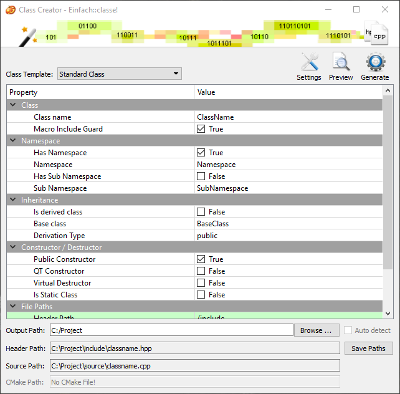Click the scroll up arrow of property list
The width and height of the screenshot is (400, 394).
[387, 90]
